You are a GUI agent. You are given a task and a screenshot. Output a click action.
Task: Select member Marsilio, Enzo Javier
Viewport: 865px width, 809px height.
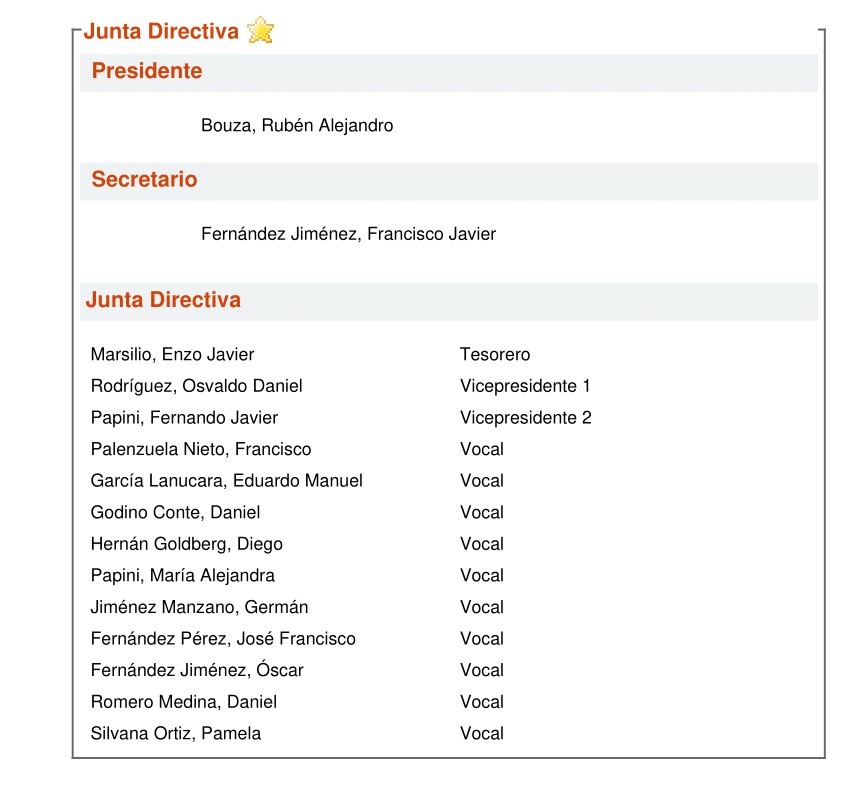click(172, 354)
